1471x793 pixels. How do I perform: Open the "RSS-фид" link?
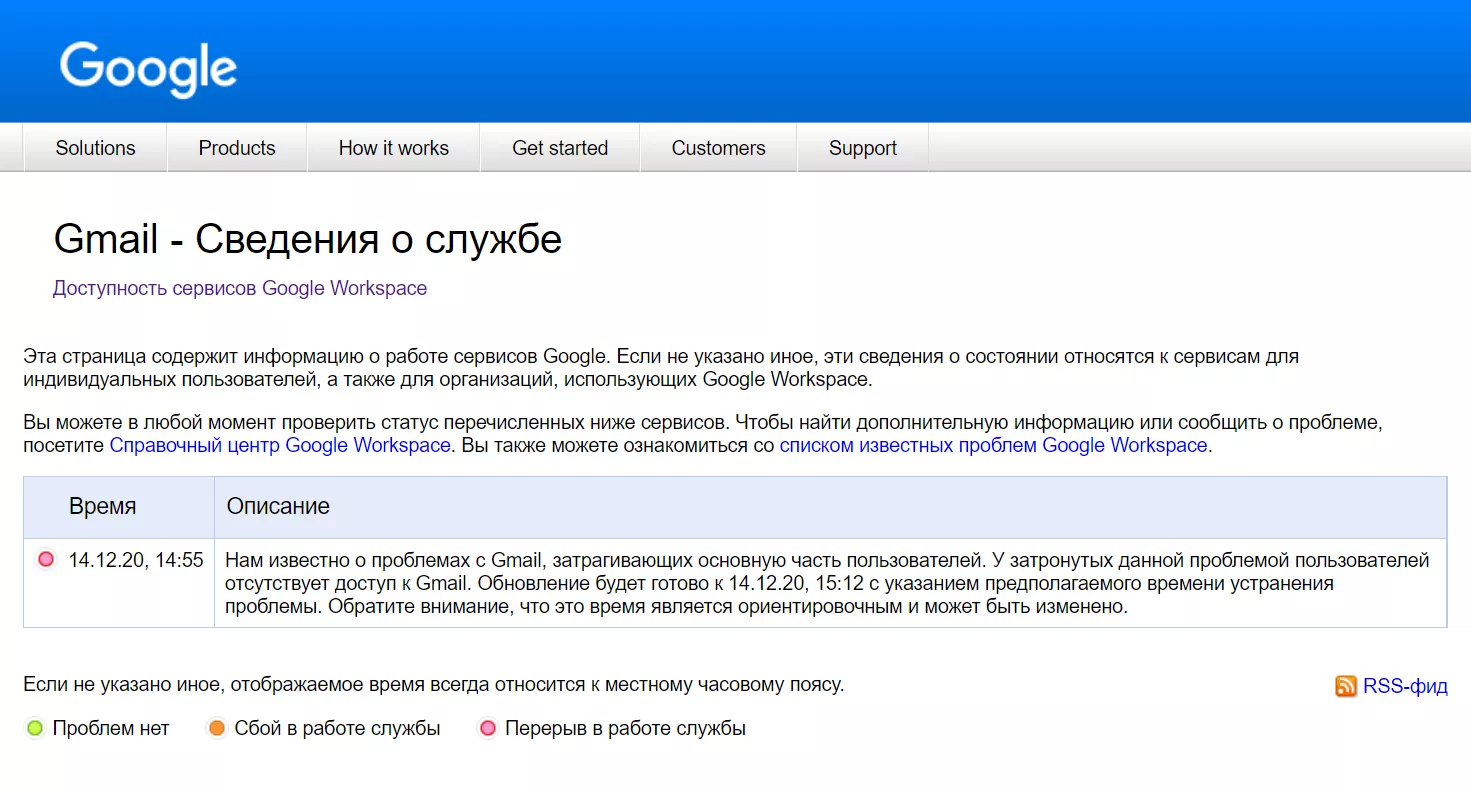tap(1405, 686)
